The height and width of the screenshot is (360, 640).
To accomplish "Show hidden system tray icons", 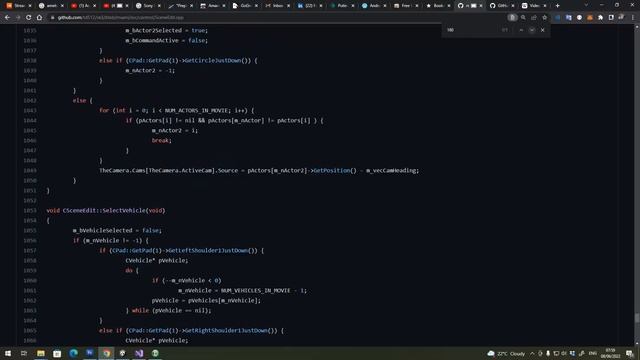I will 532,353.
